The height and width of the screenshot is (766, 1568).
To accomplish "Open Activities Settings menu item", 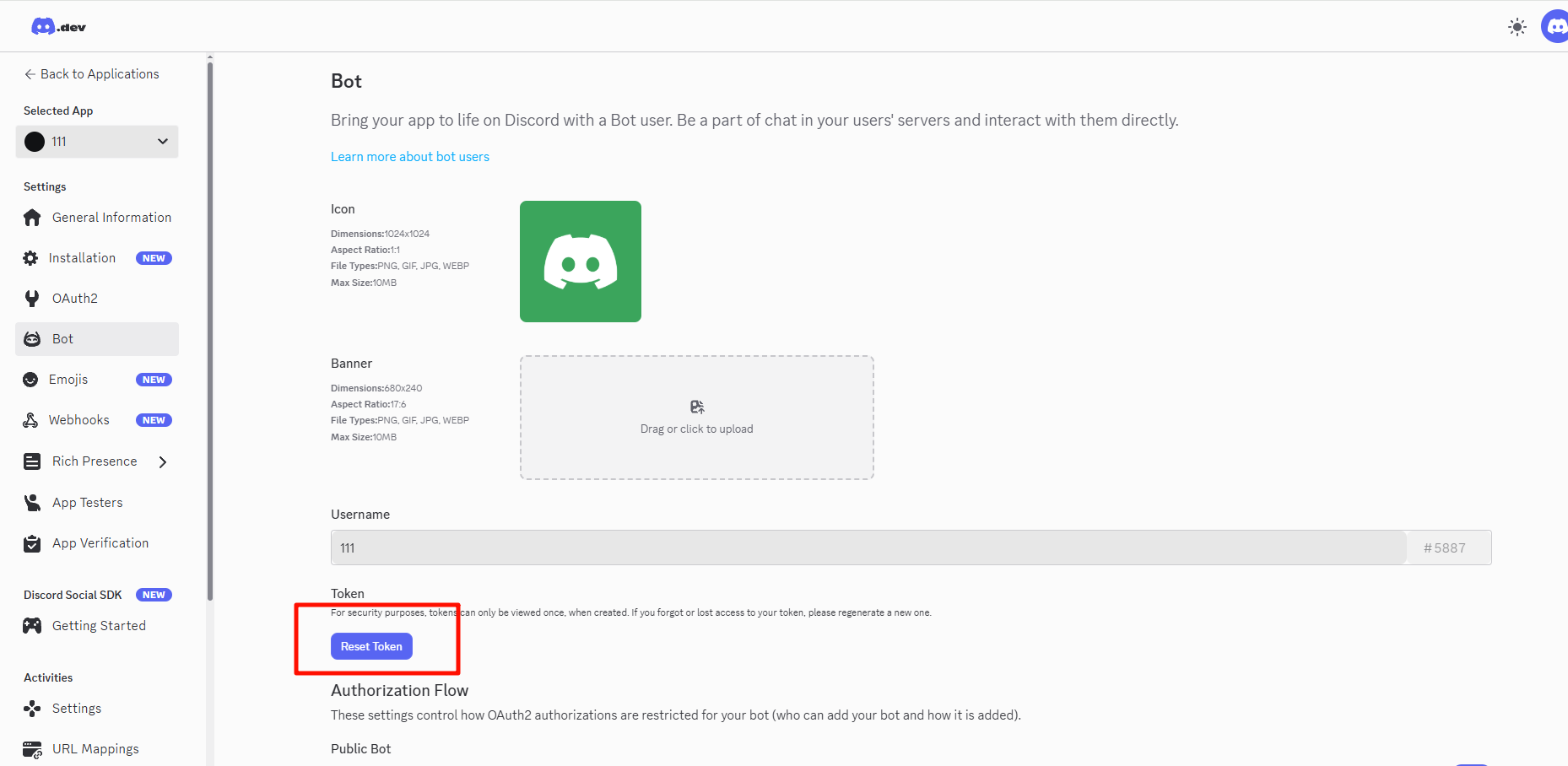I will pos(77,708).
